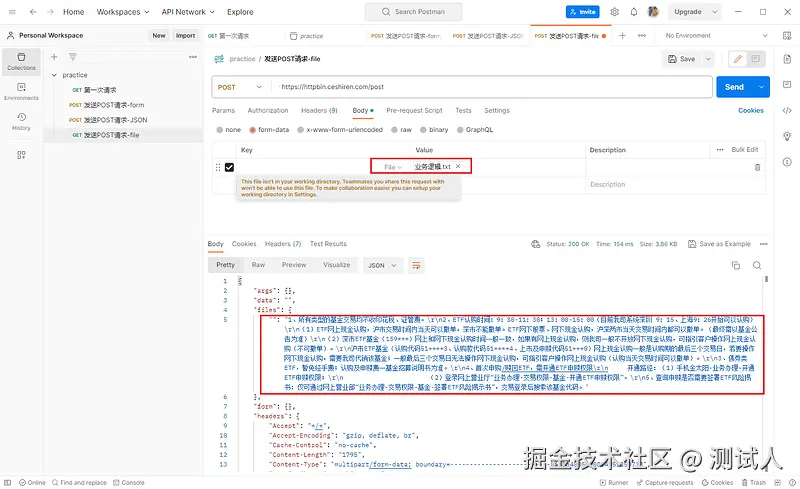Open the No Environment selector
The height and width of the screenshot is (489, 800).
716,35
